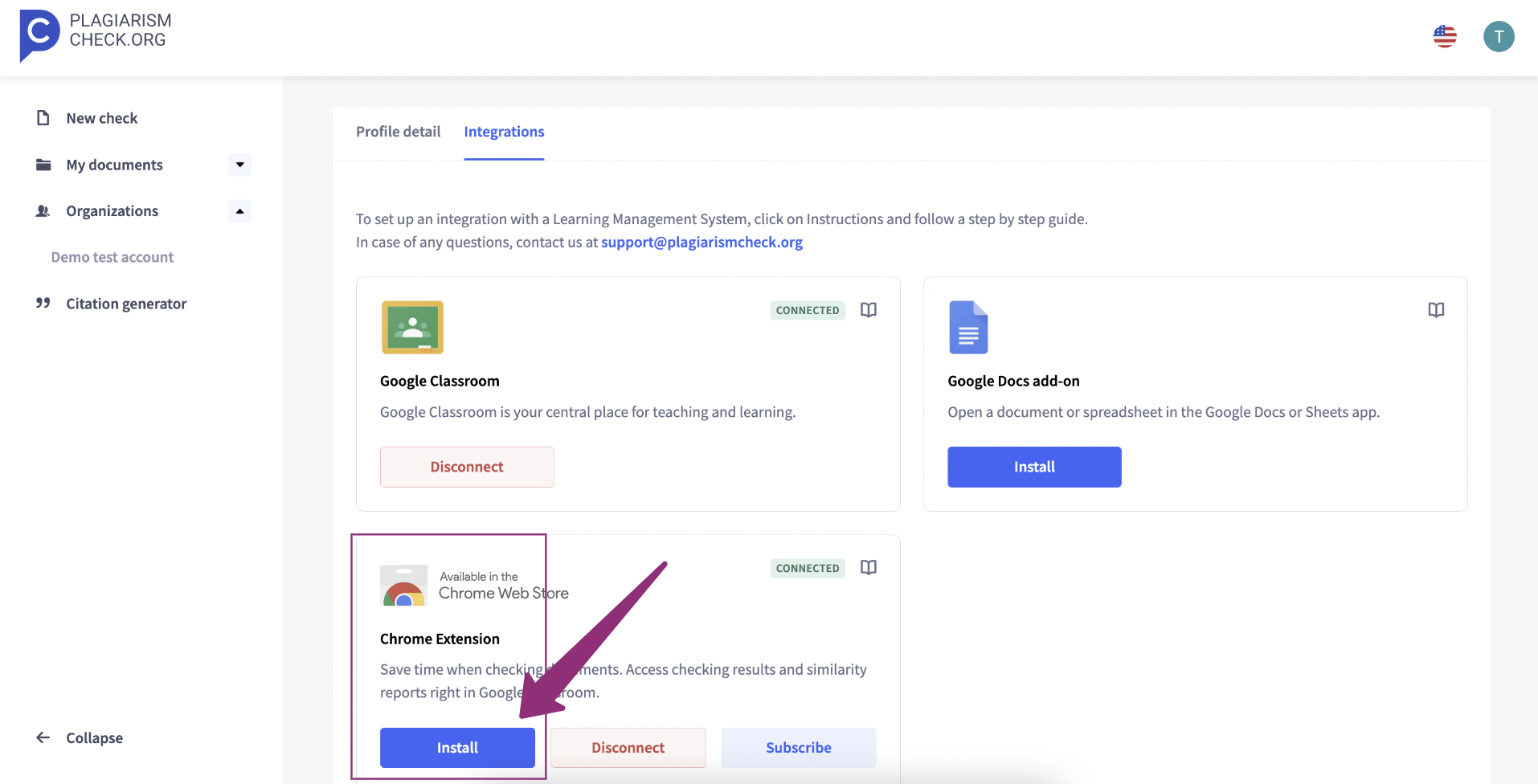Install the Google Docs add-on
Viewport: 1538px width, 784px height.
(1034, 467)
